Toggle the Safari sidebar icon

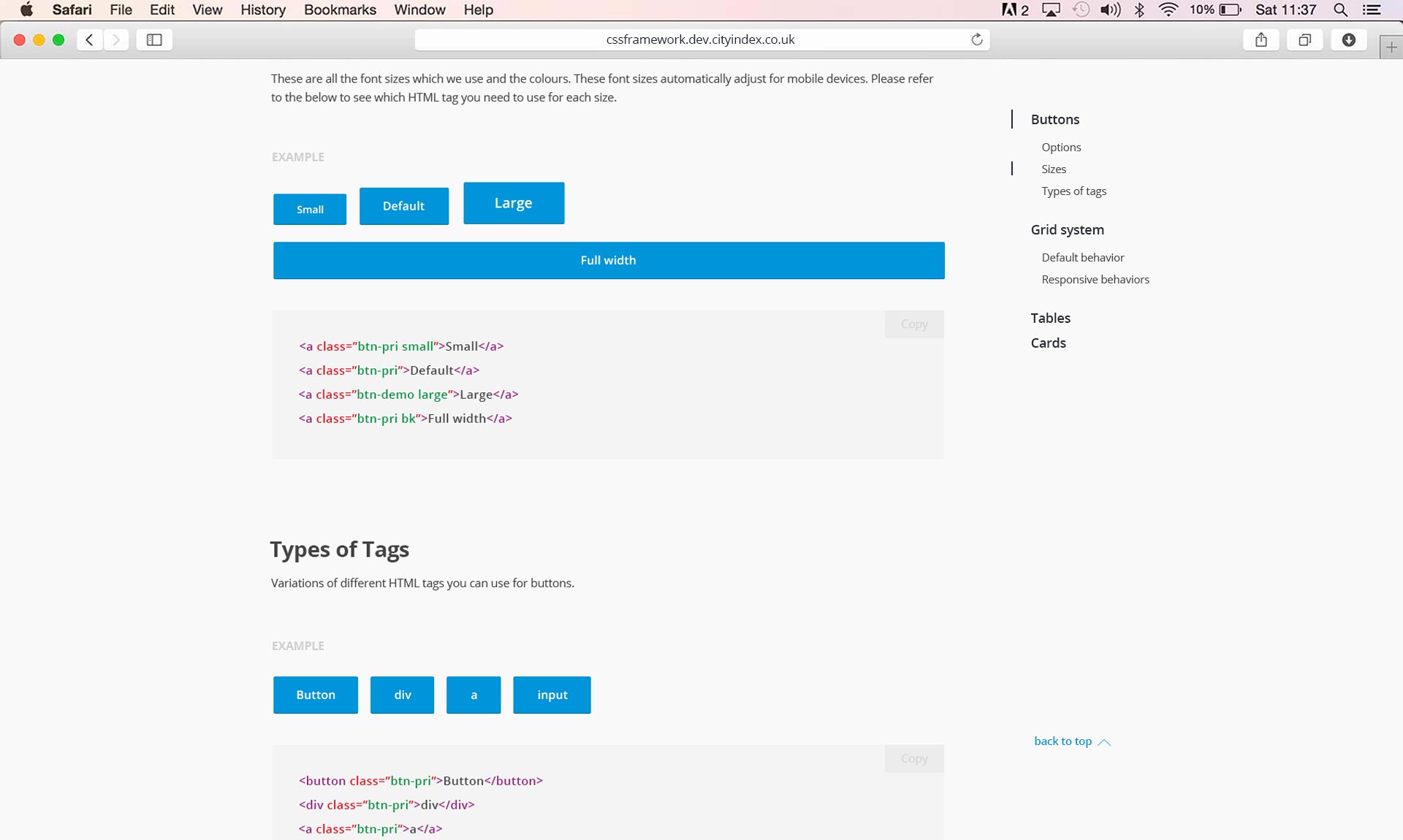[x=154, y=39]
